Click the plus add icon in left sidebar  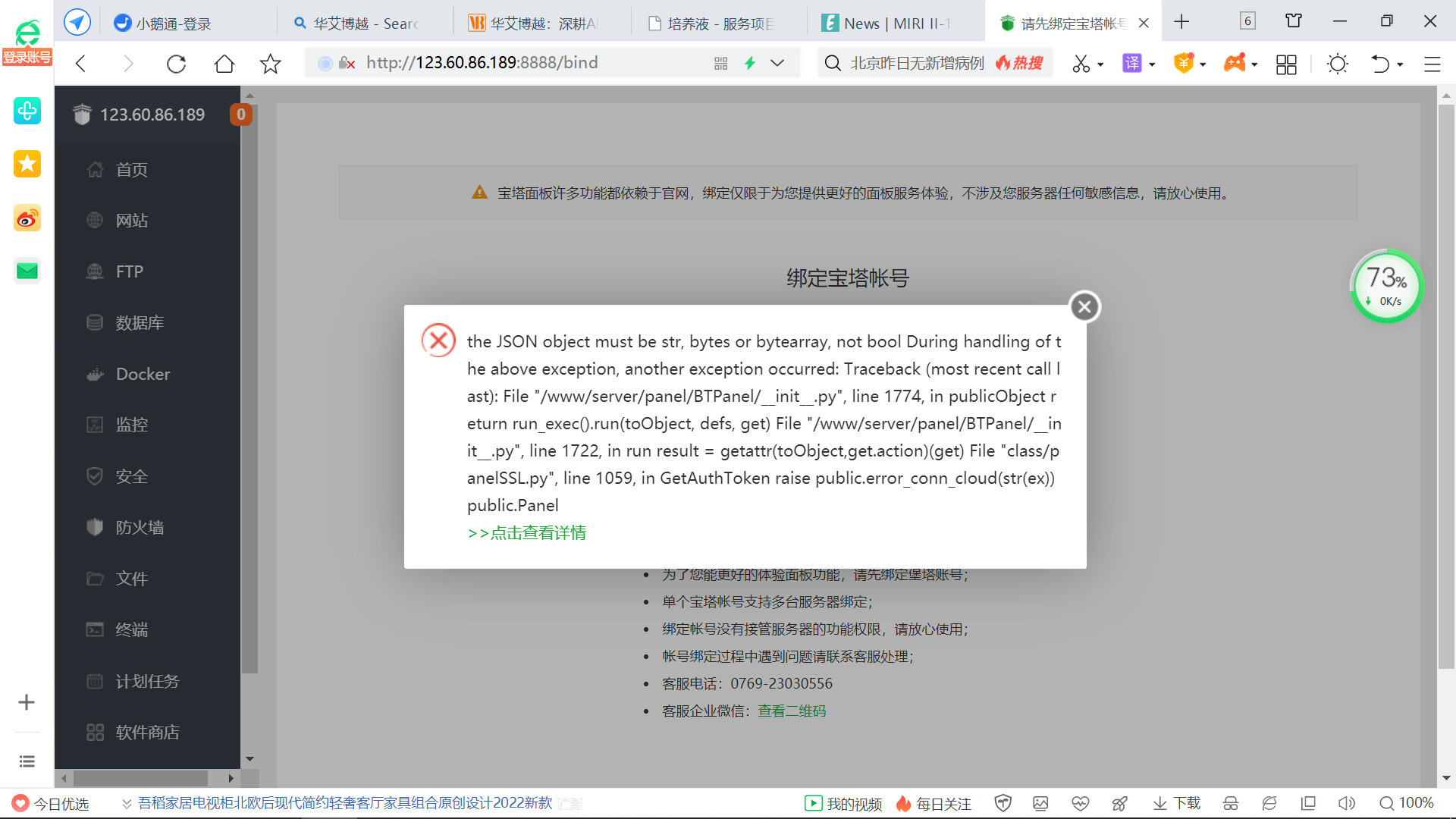pos(27,702)
